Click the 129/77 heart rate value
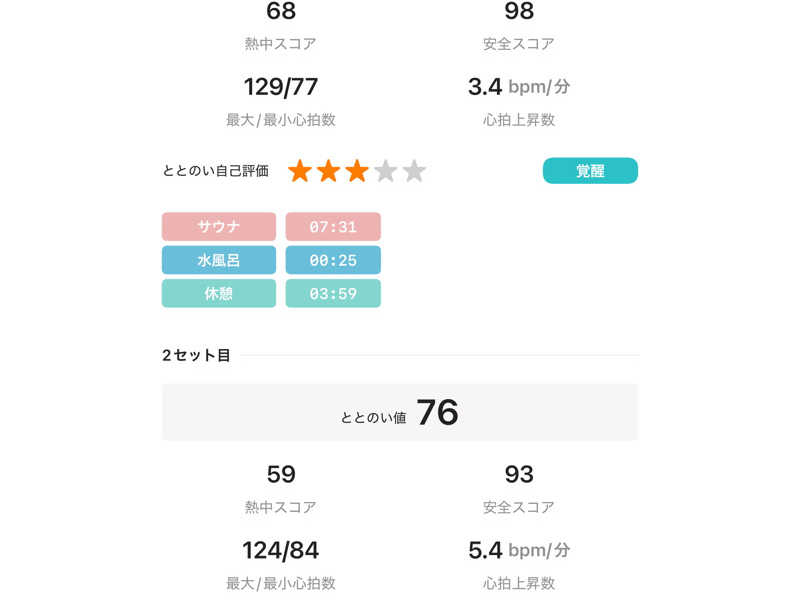This screenshot has width=800, height=600. click(x=281, y=87)
